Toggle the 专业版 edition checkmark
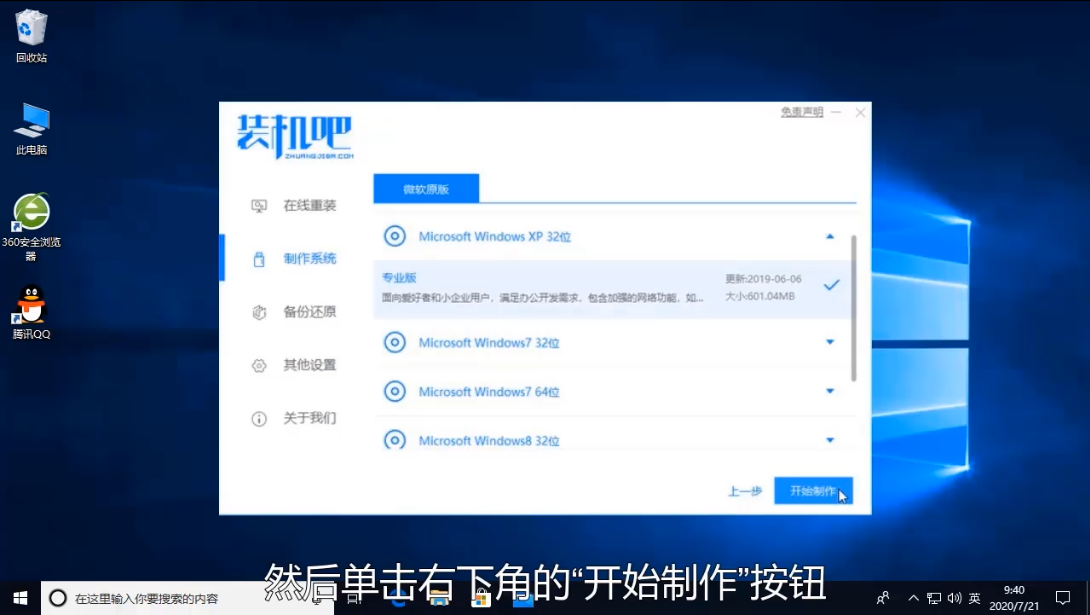This screenshot has height=615, width=1090. pyautogui.click(x=831, y=285)
